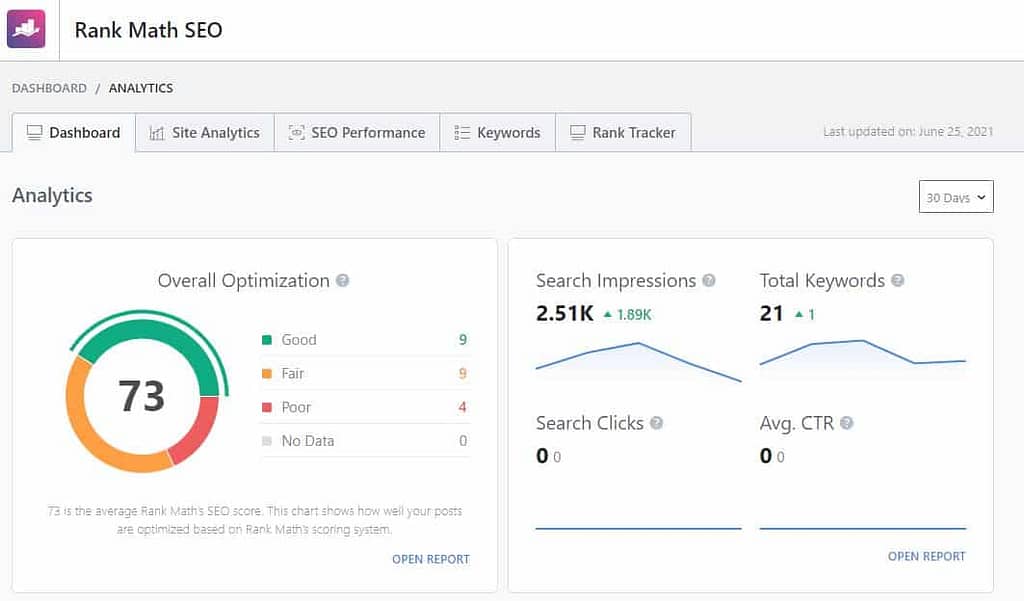
Task: Click the green Good legend swatch
Action: coord(266,340)
